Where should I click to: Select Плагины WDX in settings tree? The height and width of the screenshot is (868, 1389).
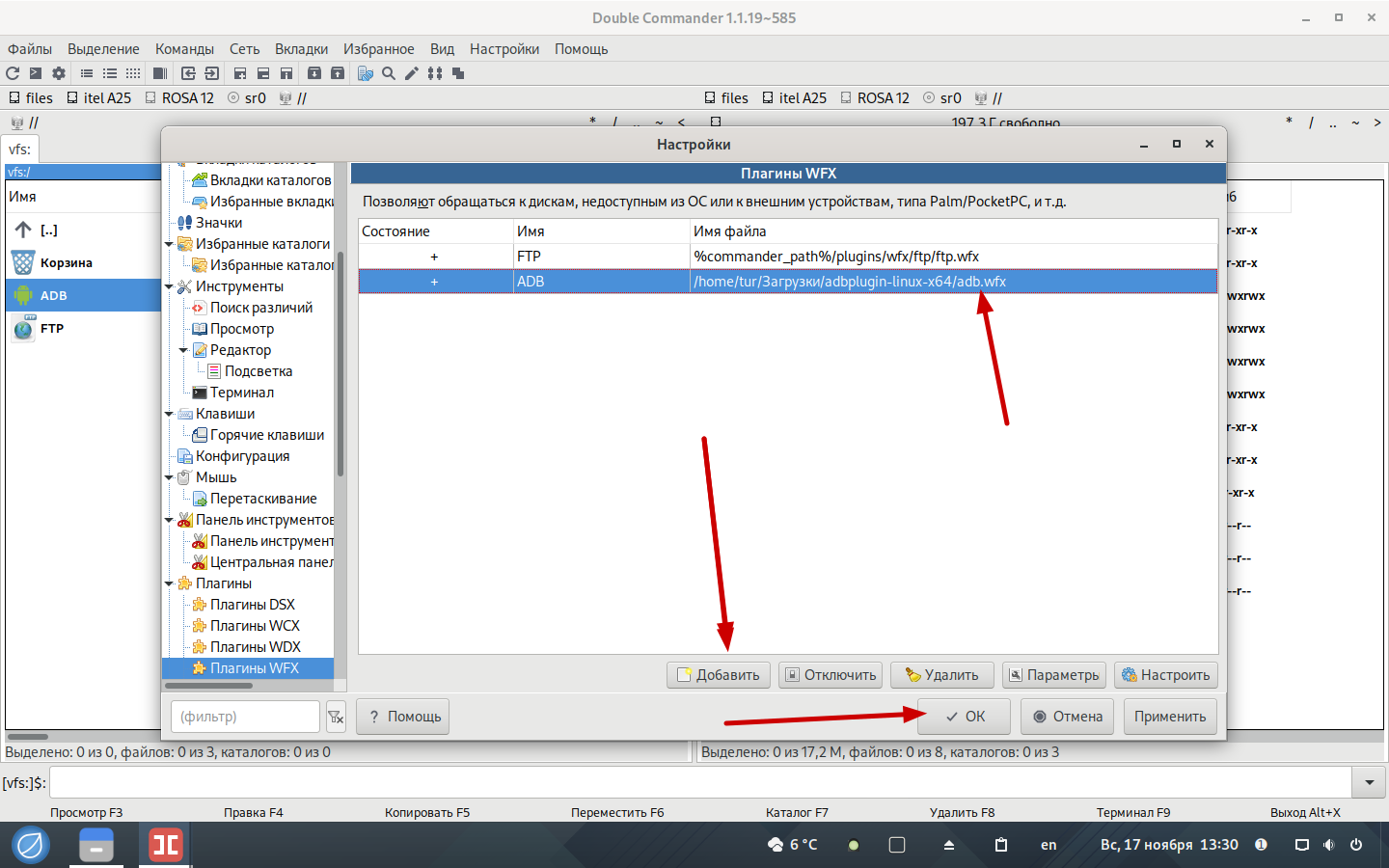[x=256, y=647]
